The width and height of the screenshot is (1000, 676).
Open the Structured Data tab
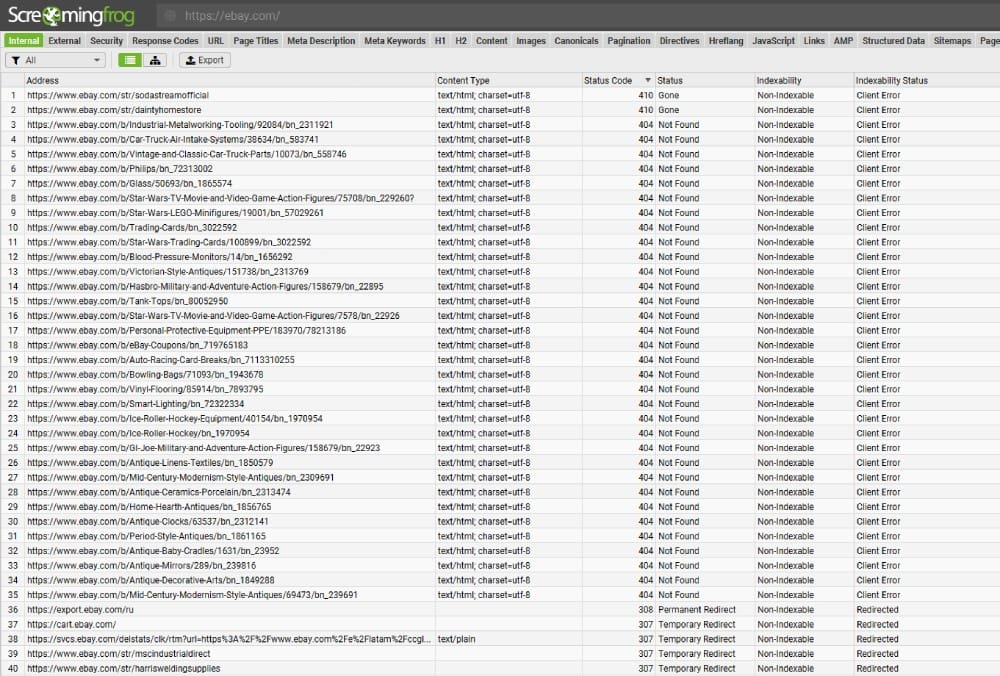(x=893, y=41)
